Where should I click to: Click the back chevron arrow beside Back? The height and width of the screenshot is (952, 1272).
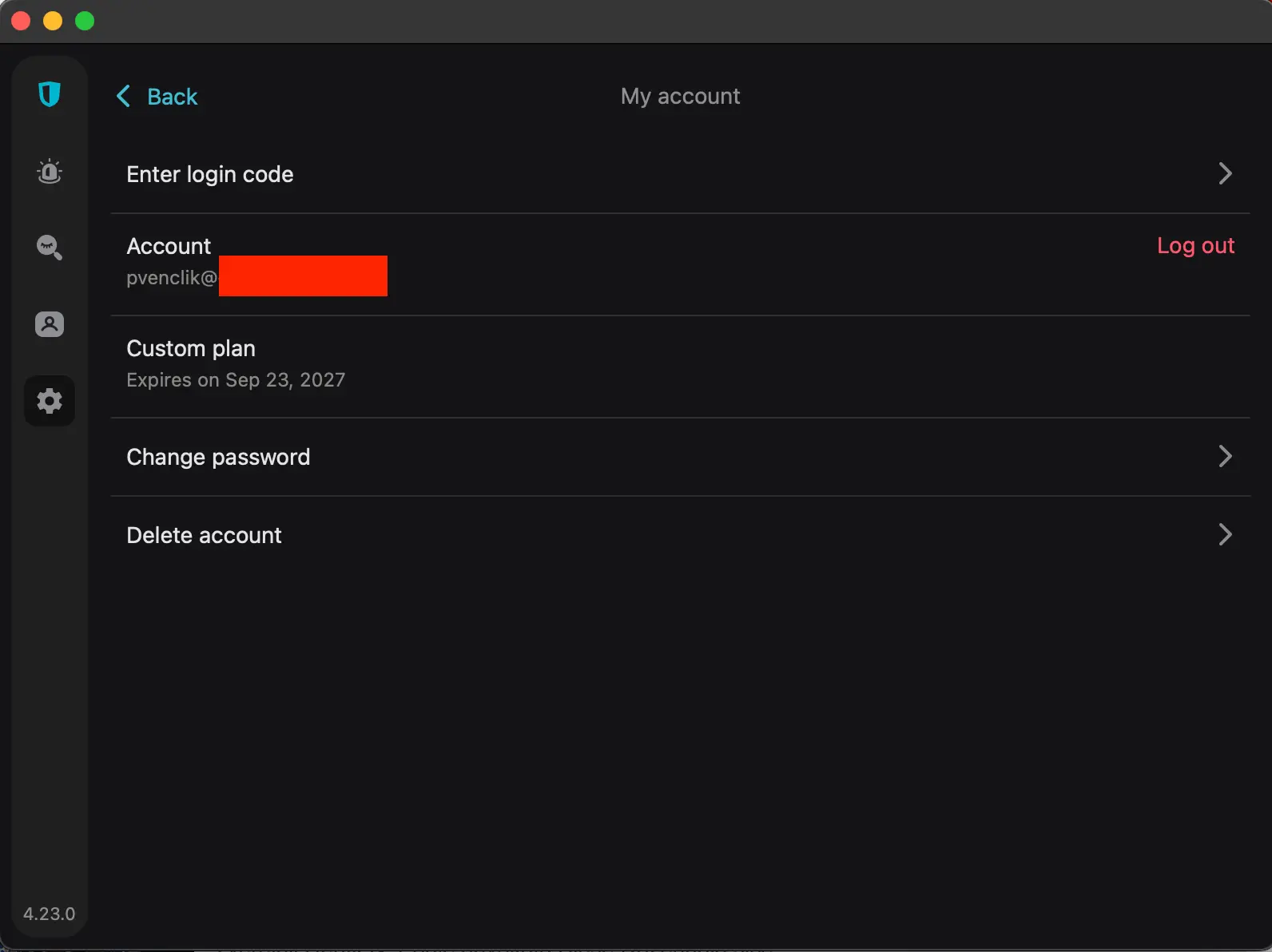123,96
